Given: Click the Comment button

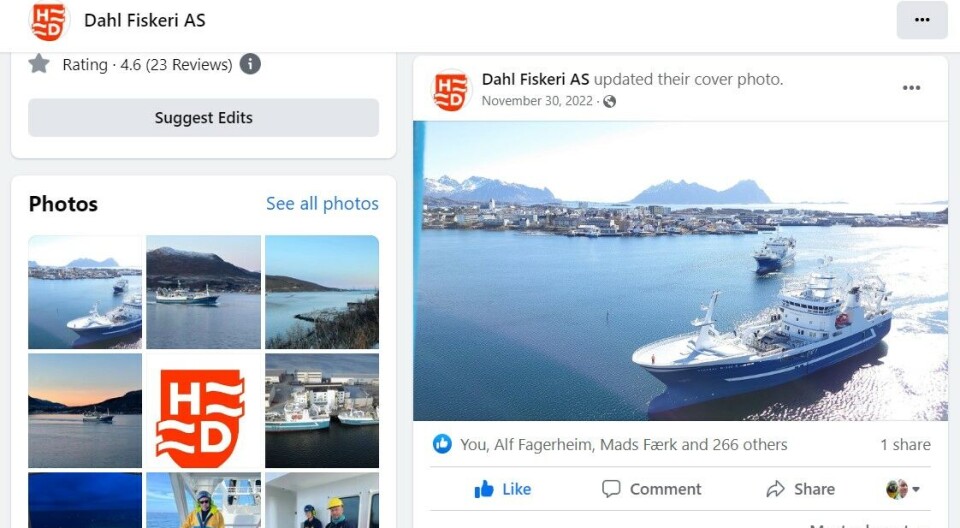Looking at the screenshot, I should pos(651,489).
